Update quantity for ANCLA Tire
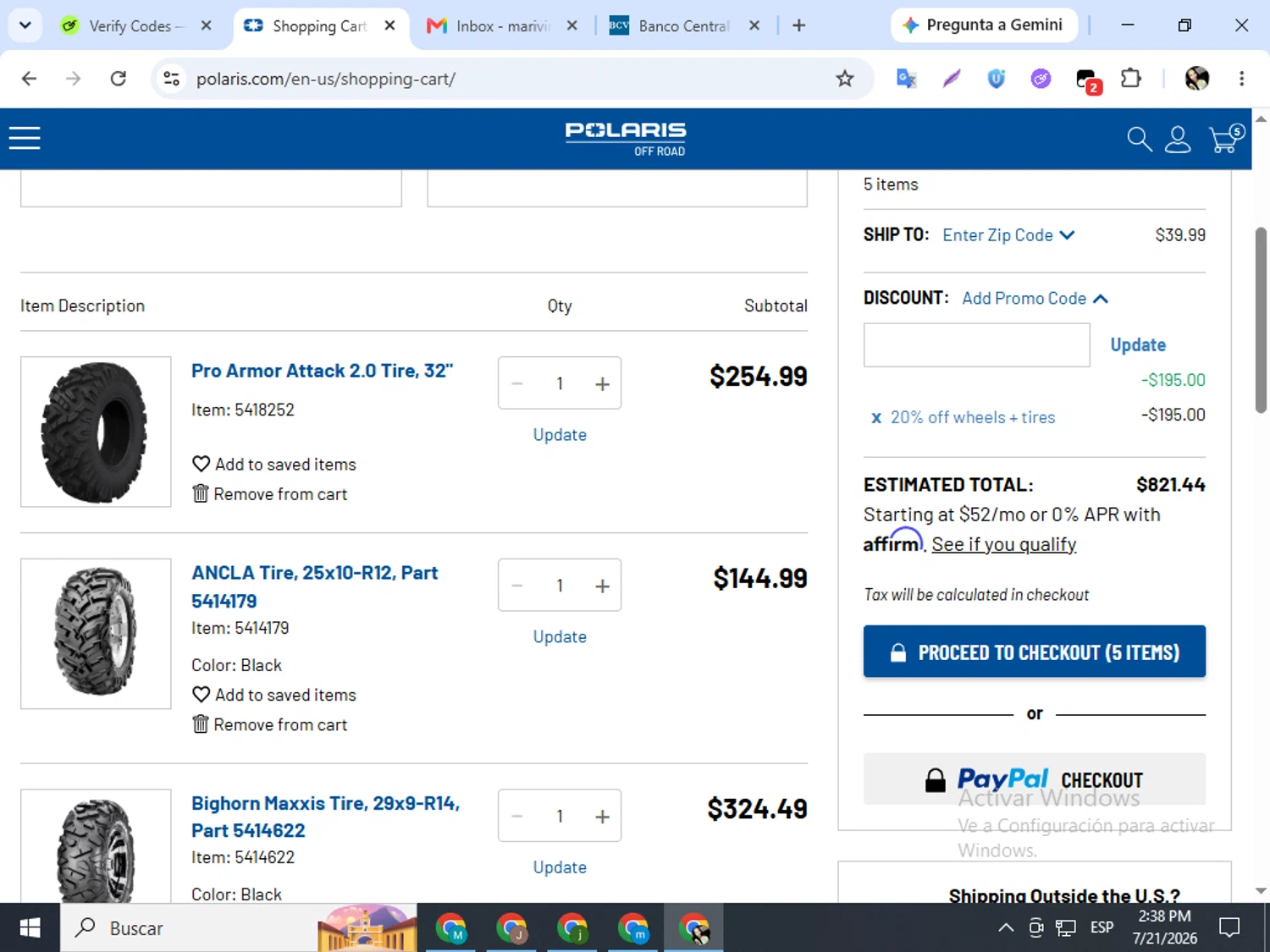Screen dimensions: 1270x952 560,637
